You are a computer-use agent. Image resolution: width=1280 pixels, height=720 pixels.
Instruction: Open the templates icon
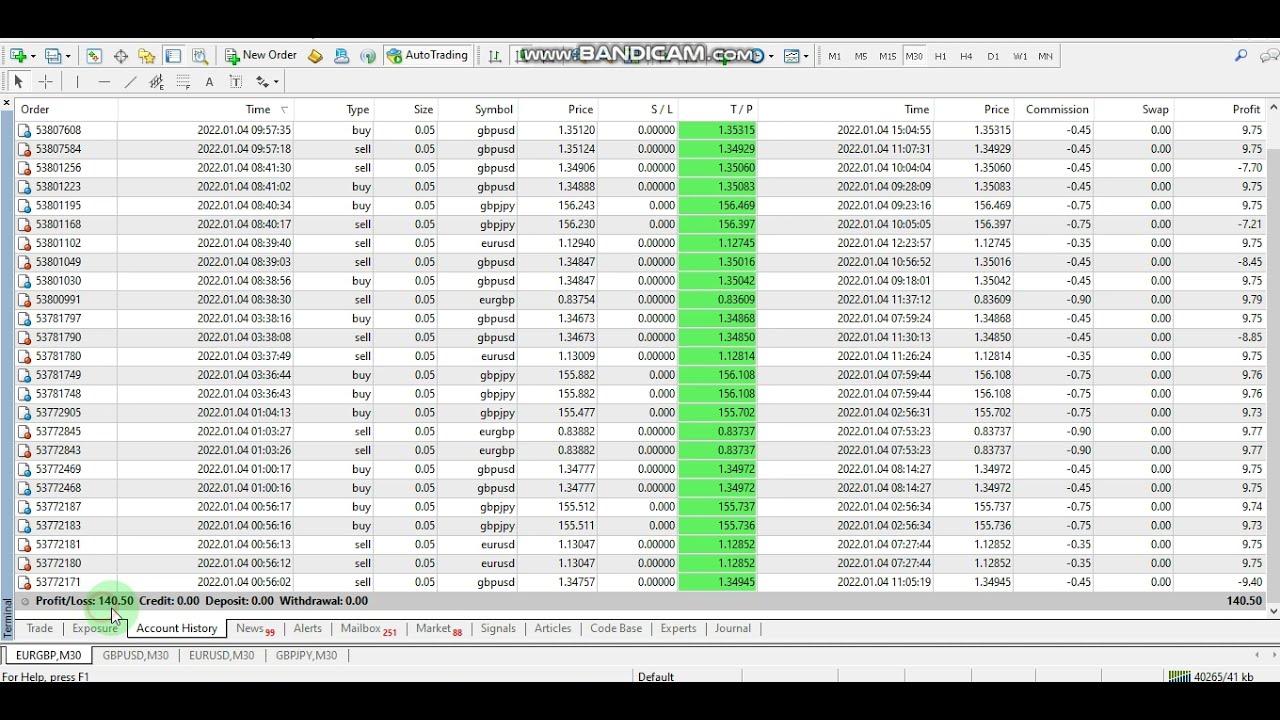(x=792, y=56)
